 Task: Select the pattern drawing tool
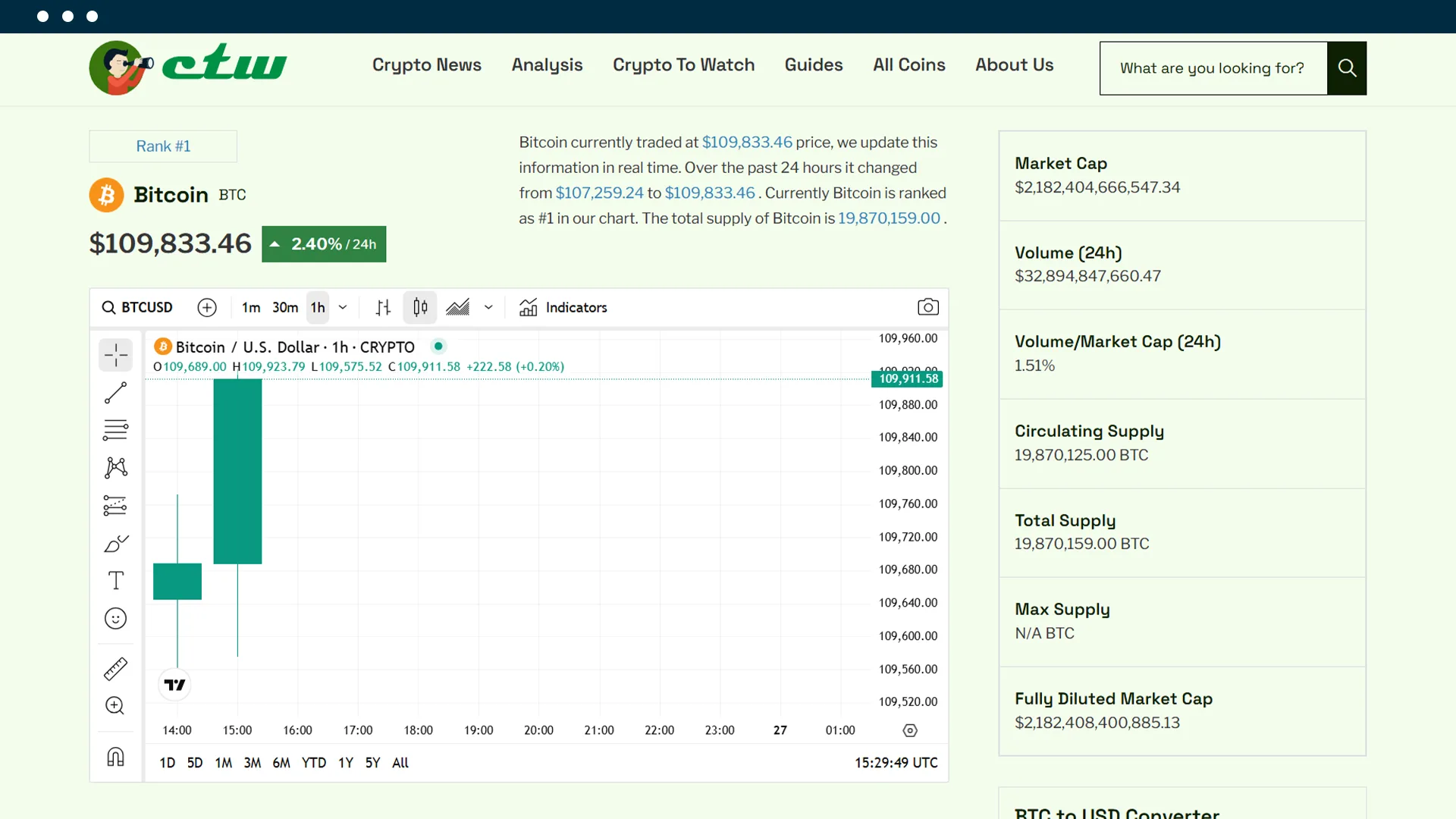(115, 468)
